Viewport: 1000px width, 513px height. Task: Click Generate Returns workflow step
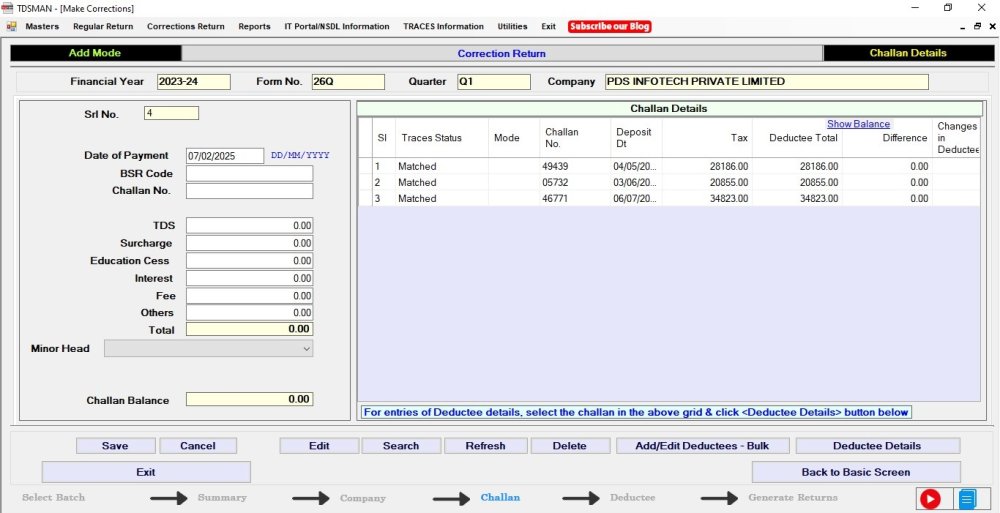pos(793,498)
